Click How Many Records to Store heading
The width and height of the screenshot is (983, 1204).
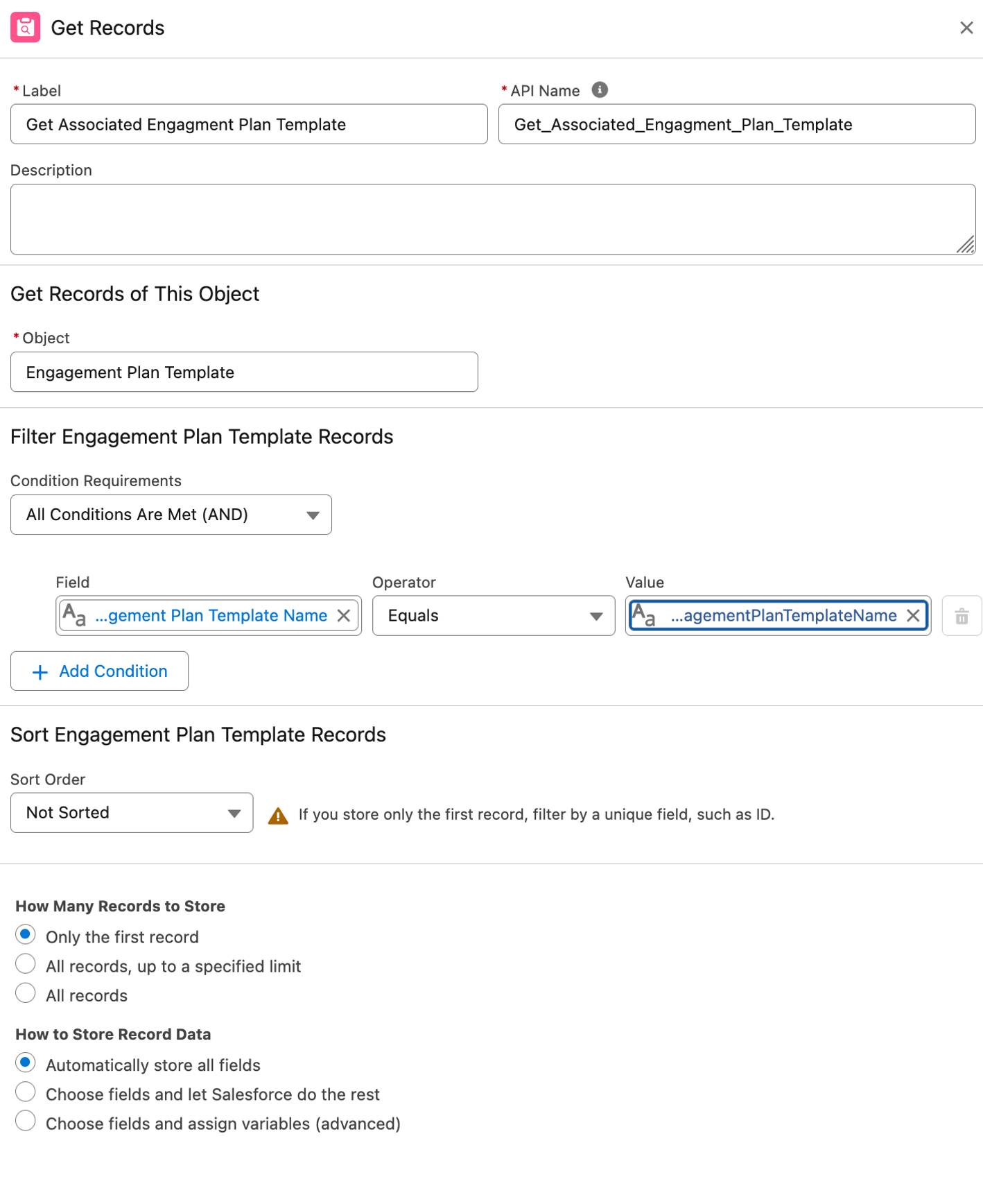pos(121,906)
